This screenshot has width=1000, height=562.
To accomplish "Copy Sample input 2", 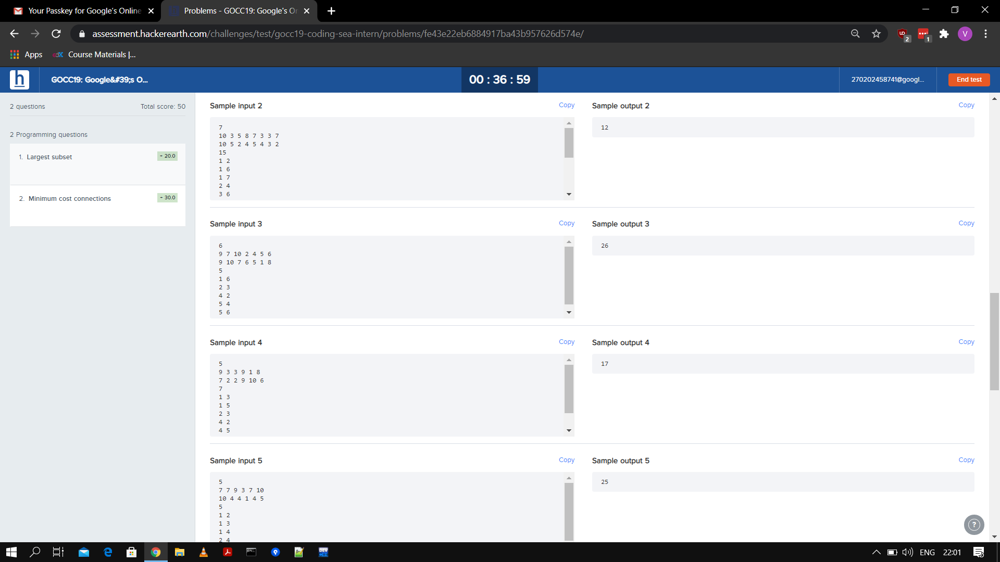I will click(x=566, y=105).
